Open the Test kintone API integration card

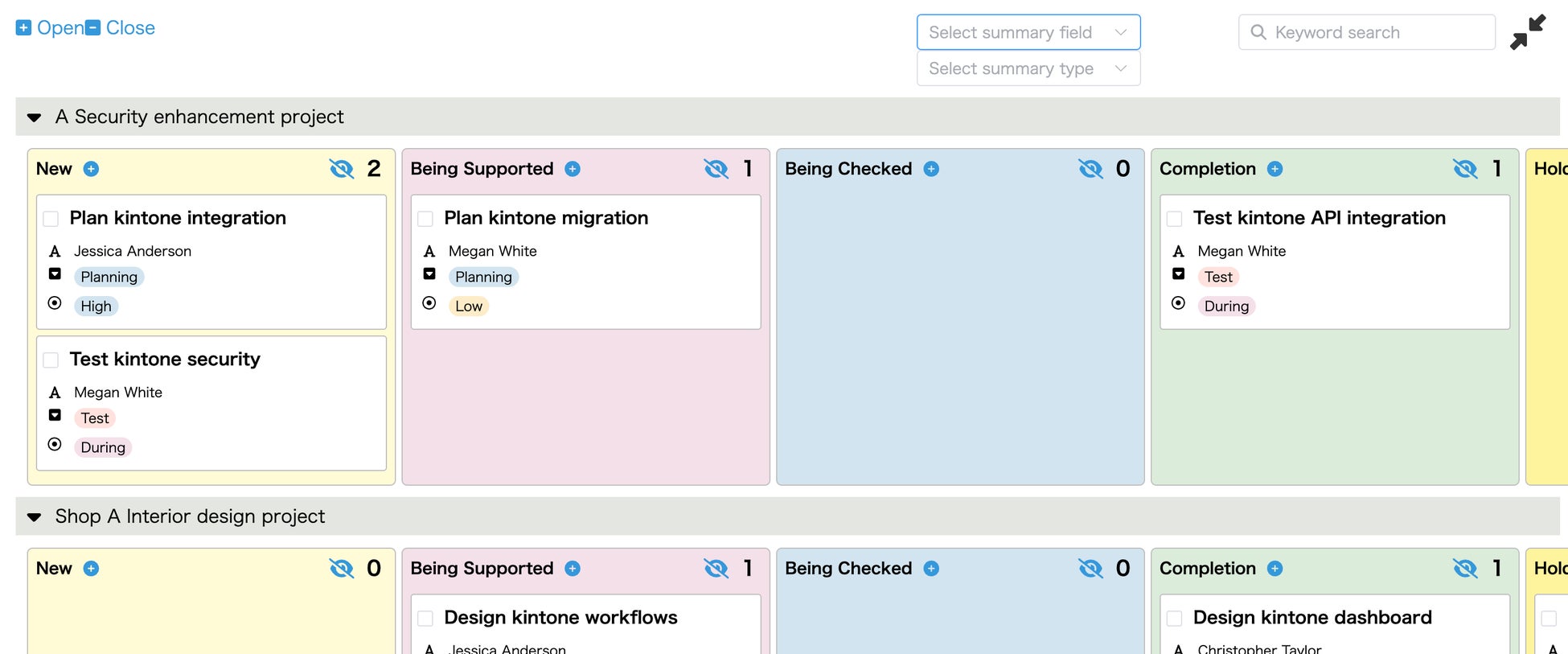point(1319,218)
